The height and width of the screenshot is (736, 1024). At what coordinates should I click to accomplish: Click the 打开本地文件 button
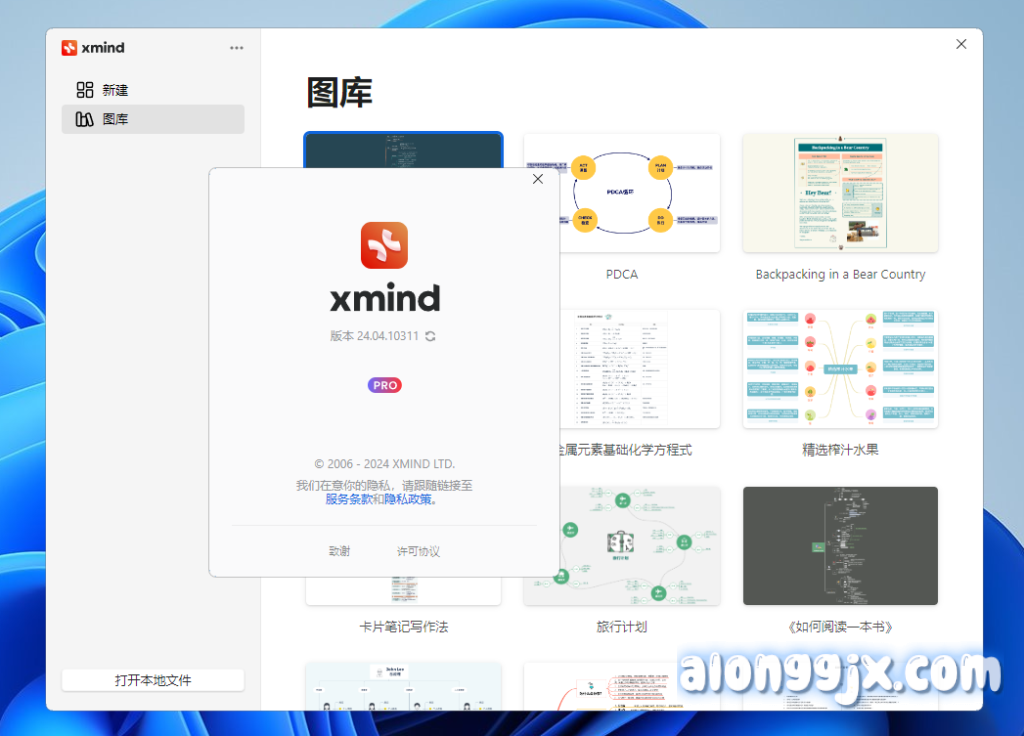coord(153,680)
